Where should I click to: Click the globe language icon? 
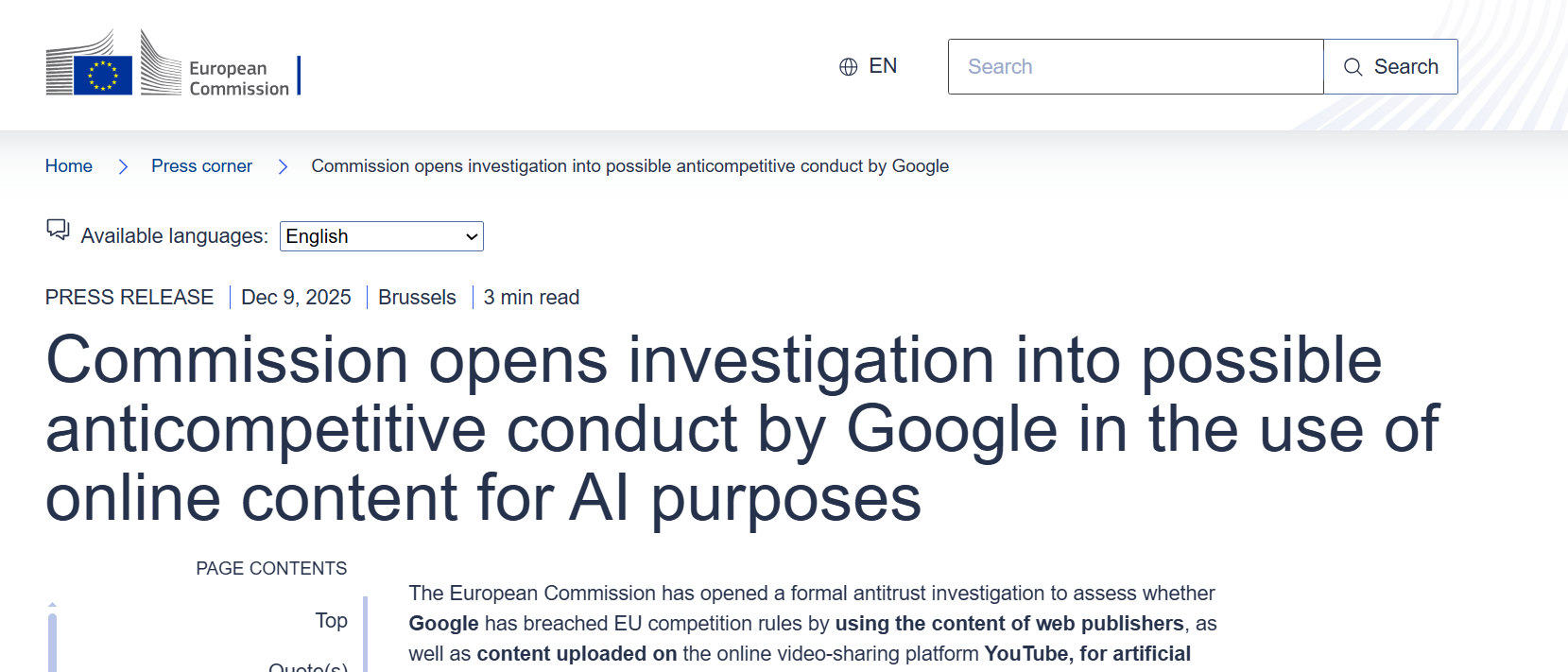point(848,66)
